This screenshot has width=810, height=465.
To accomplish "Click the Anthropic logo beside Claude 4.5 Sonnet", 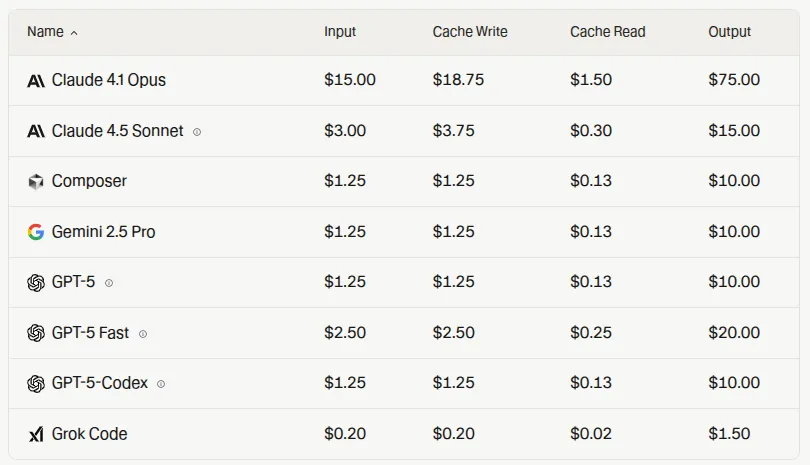I will click(x=36, y=131).
